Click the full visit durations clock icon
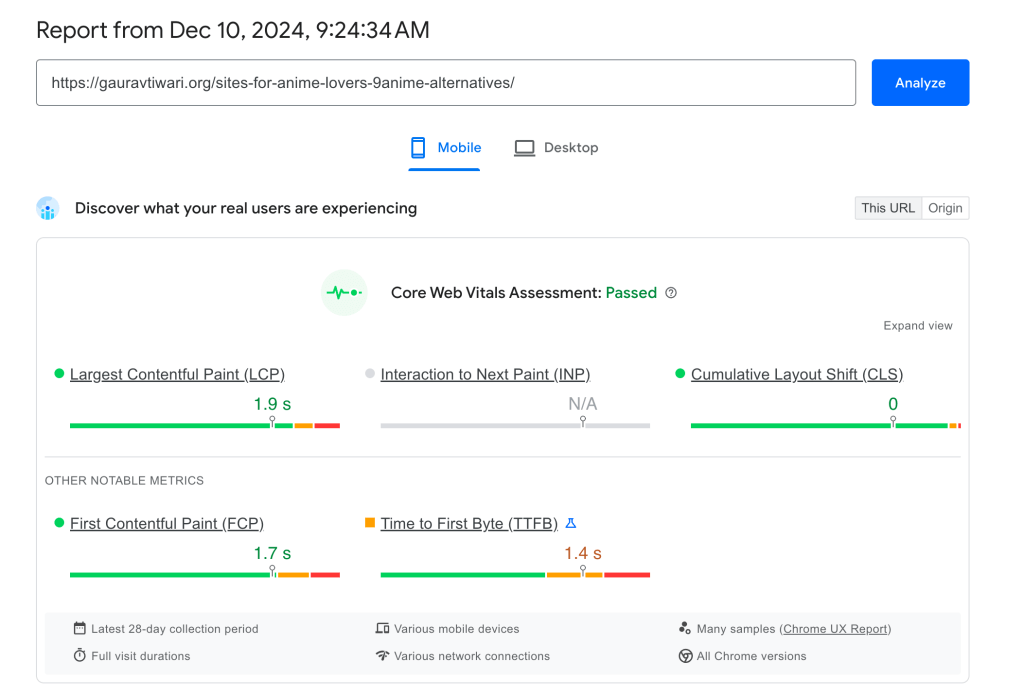 tap(80, 655)
